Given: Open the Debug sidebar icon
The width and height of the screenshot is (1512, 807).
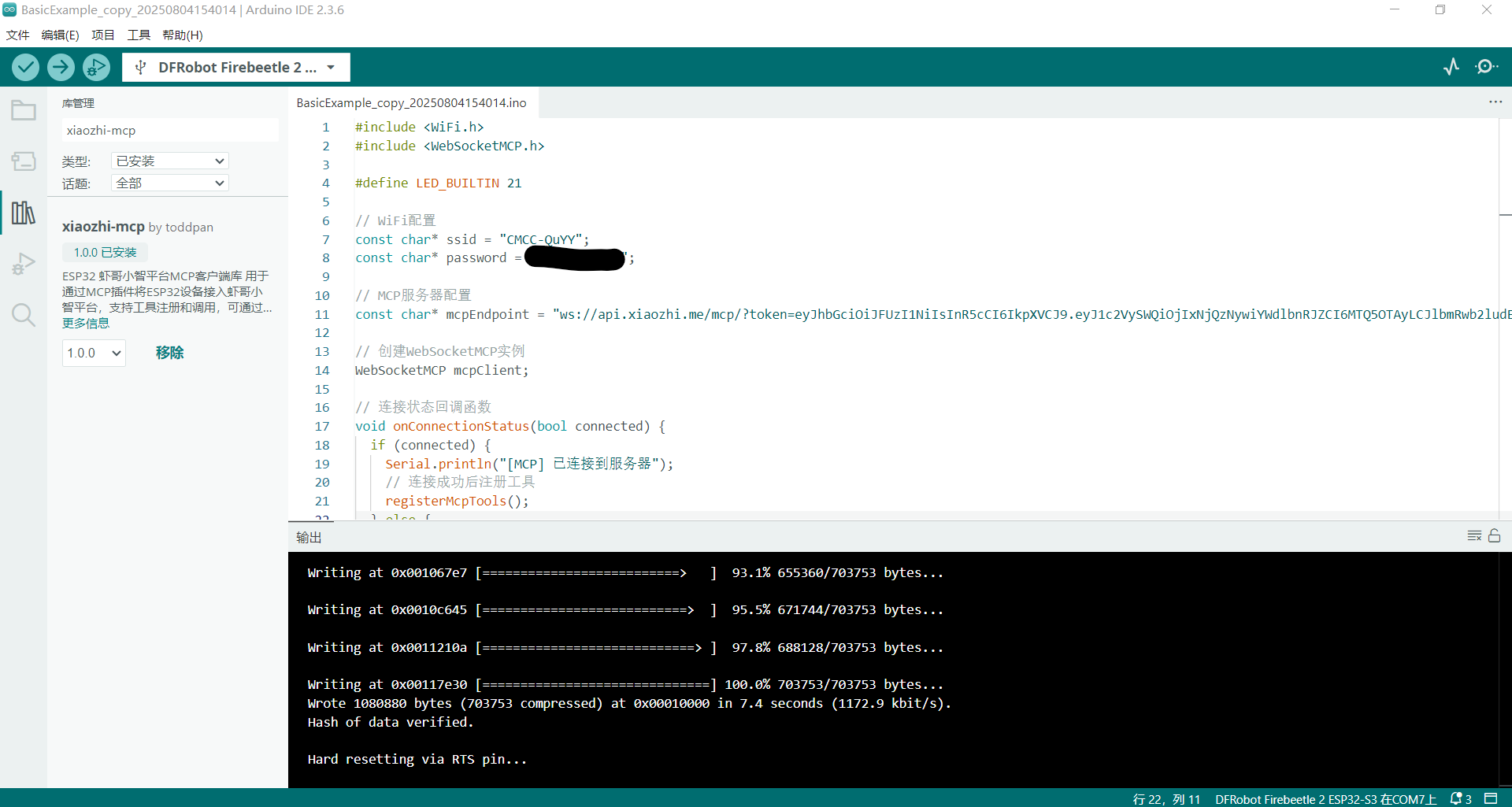Looking at the screenshot, I should pyautogui.click(x=24, y=264).
